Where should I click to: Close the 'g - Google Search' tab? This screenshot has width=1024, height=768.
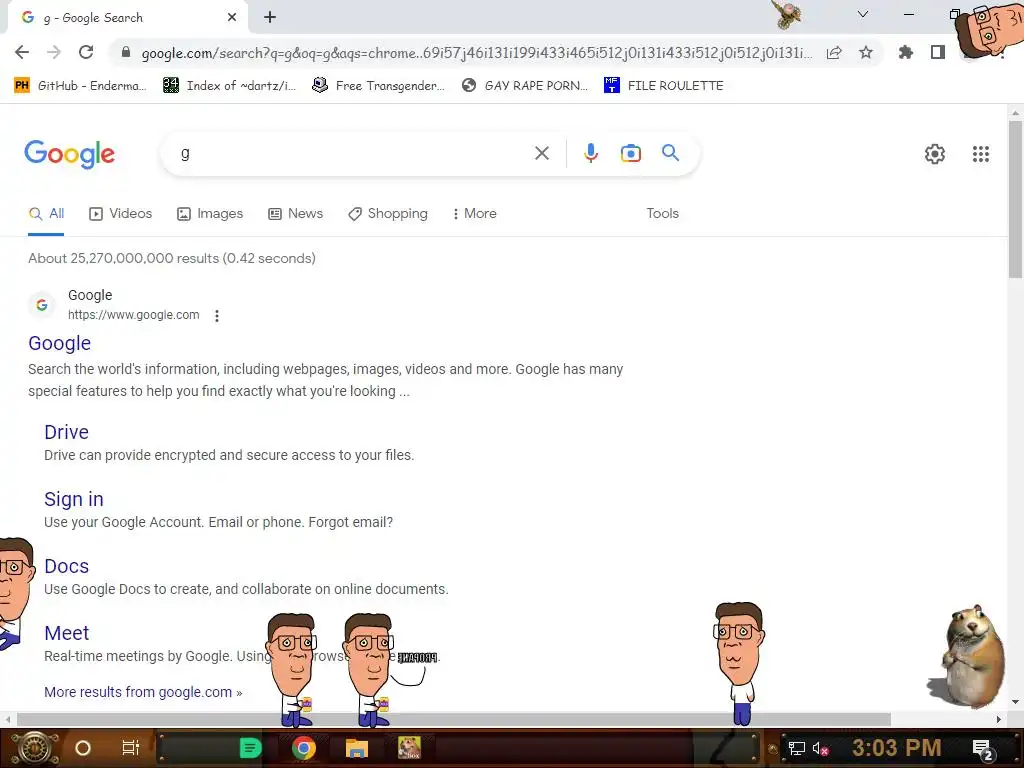pos(232,18)
